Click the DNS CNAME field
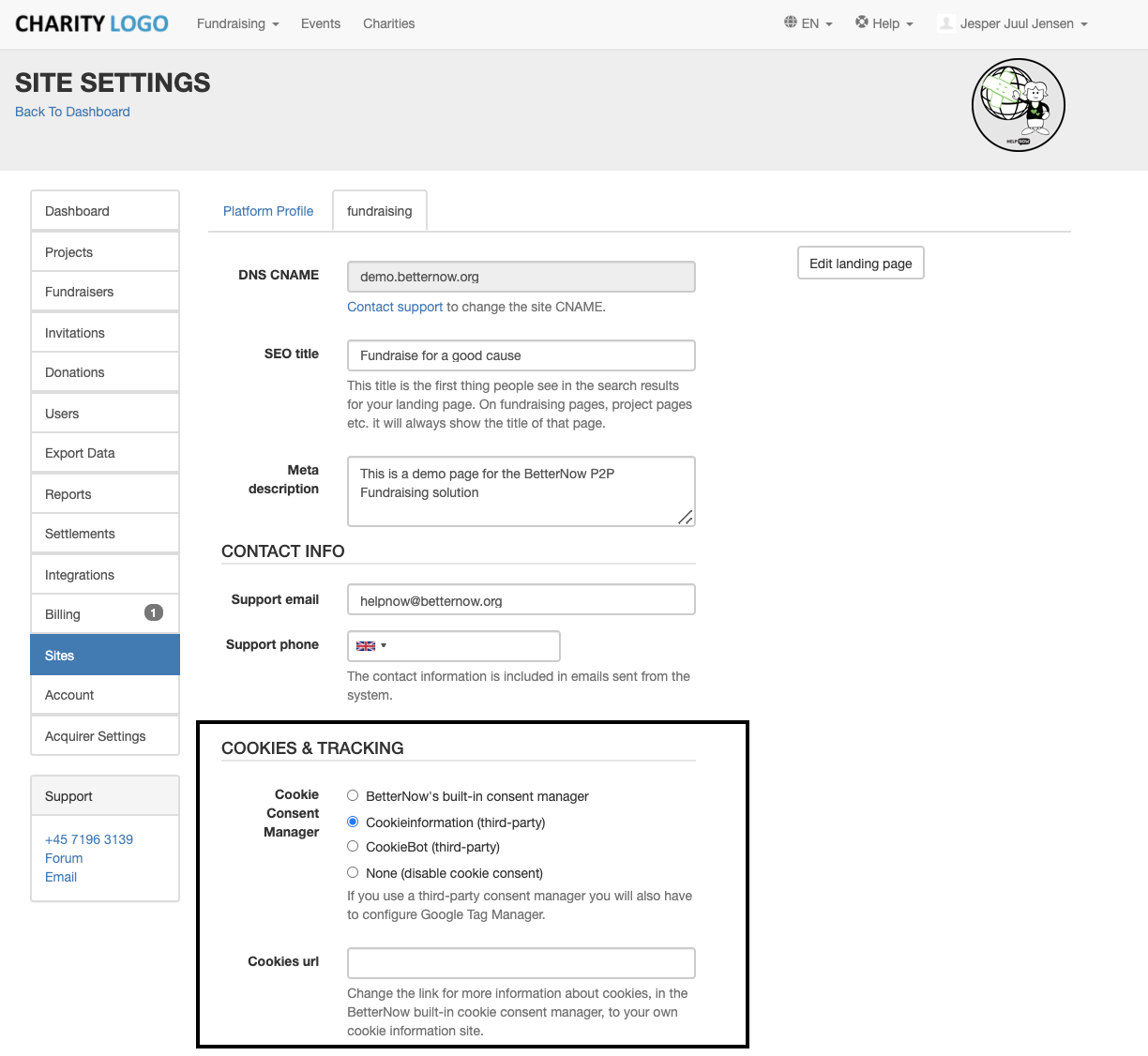 [521, 277]
